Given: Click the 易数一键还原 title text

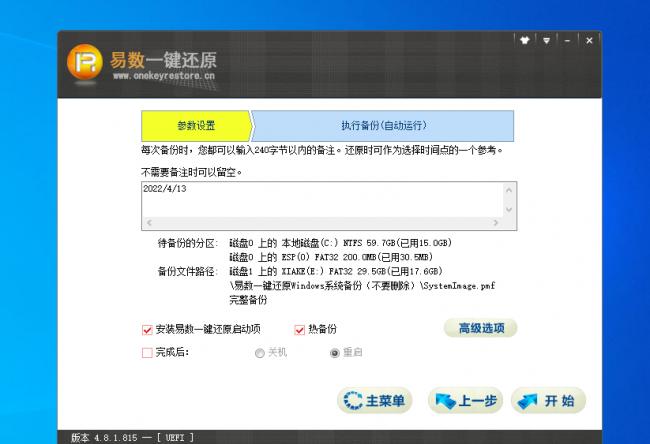Looking at the screenshot, I should pyautogui.click(x=163, y=60).
